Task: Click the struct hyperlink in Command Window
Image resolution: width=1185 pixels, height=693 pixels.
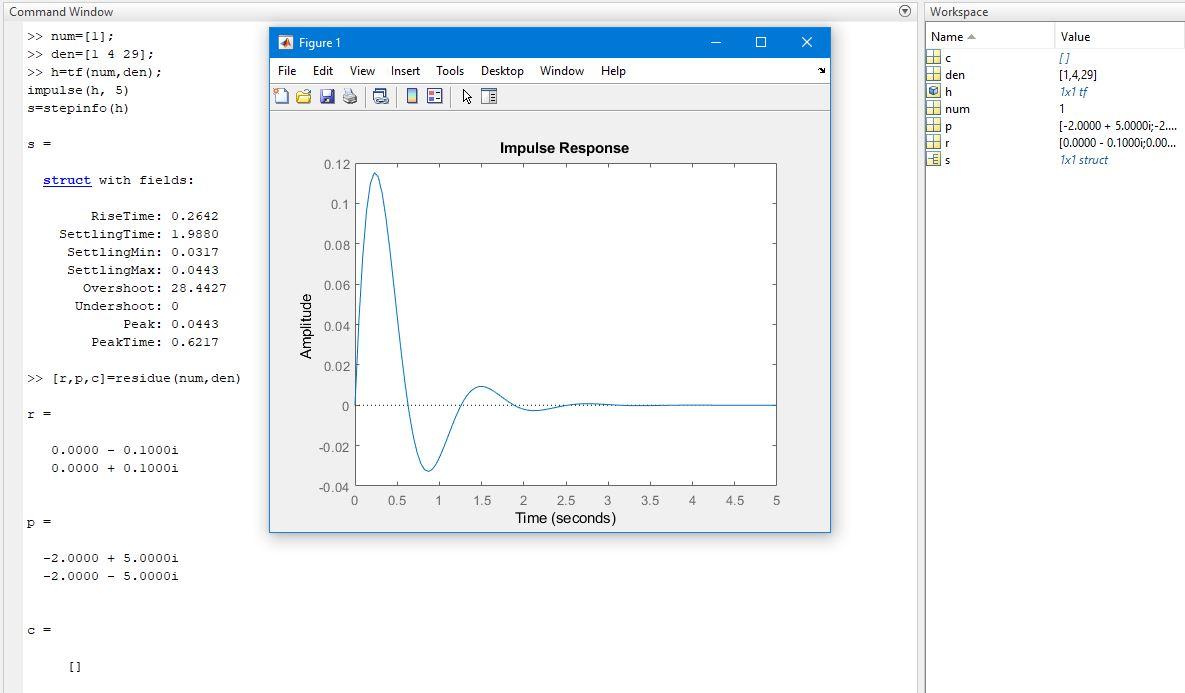Action: pyautogui.click(x=67, y=180)
